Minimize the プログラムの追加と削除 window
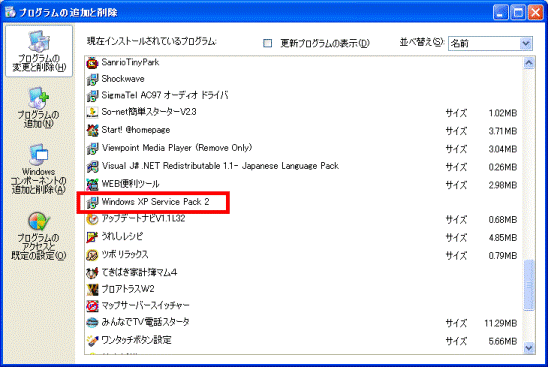This screenshot has width=548, height=367. (x=500, y=13)
